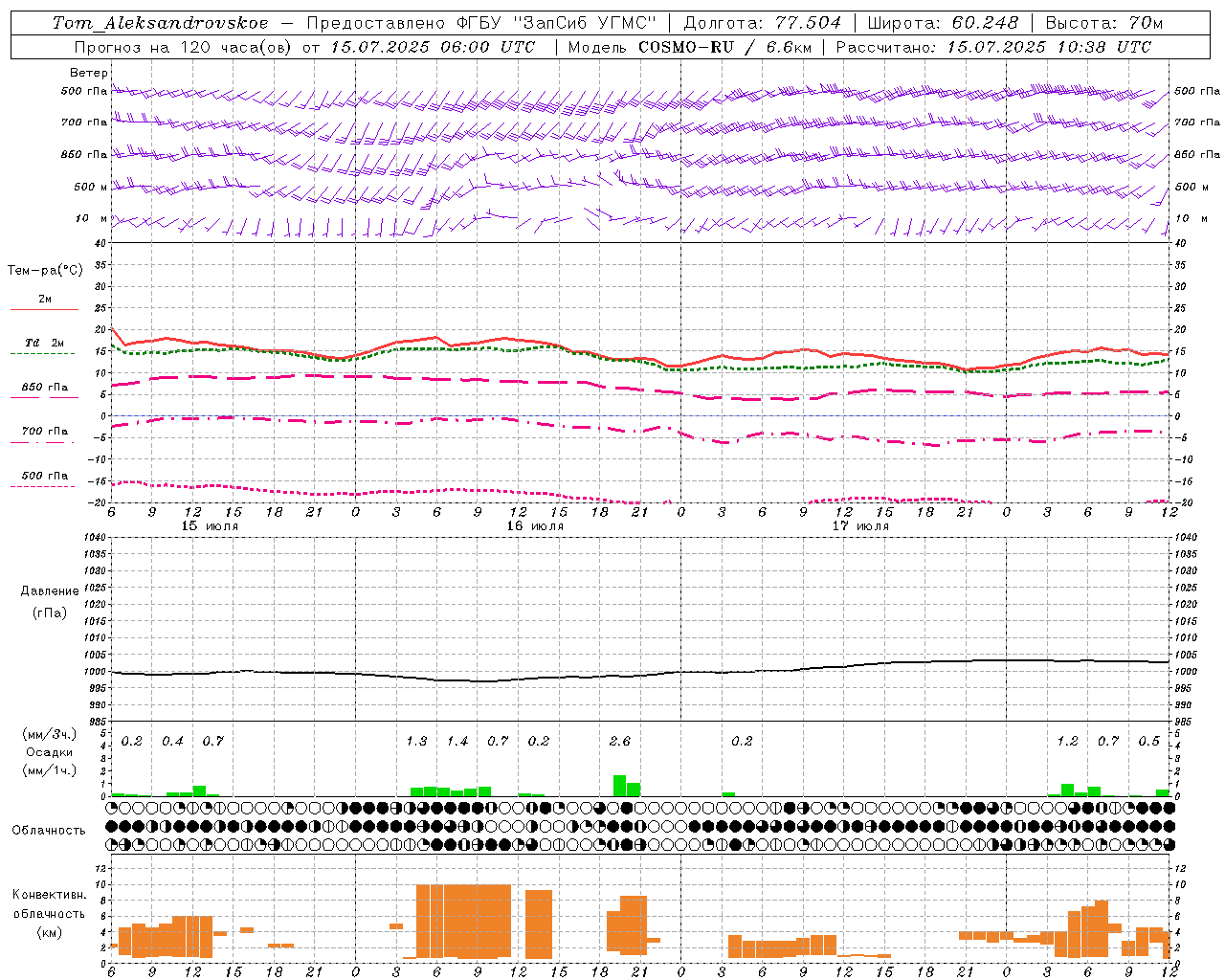This screenshot has height=980, width=1225.
Task: Click the forecast start time 15.07.2025 06:00 UTC
Action: 434,47
